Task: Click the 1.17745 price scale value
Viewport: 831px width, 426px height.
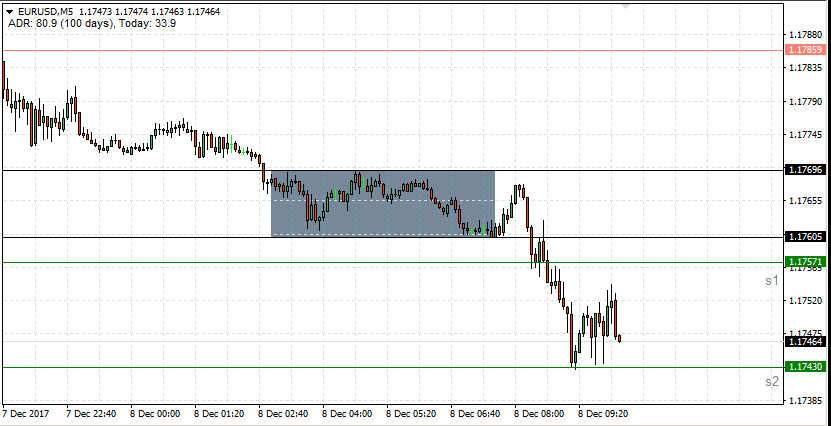Action: (805, 135)
